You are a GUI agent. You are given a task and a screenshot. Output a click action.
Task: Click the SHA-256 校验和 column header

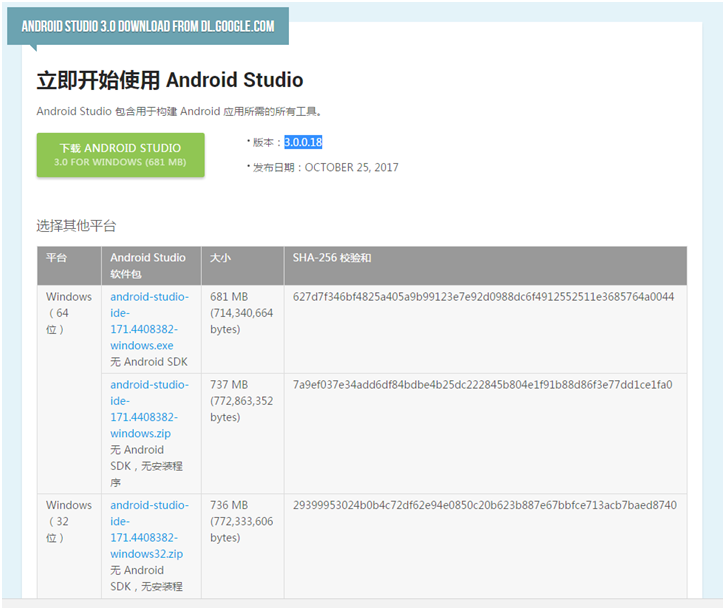tap(332, 258)
